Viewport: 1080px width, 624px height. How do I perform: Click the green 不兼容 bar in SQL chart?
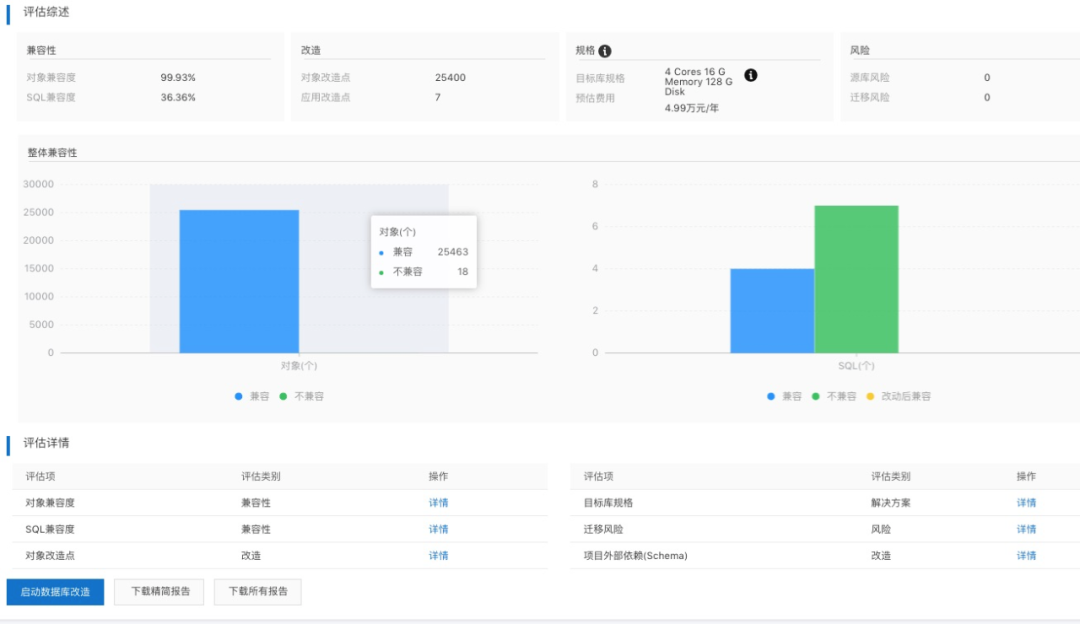pos(856,279)
